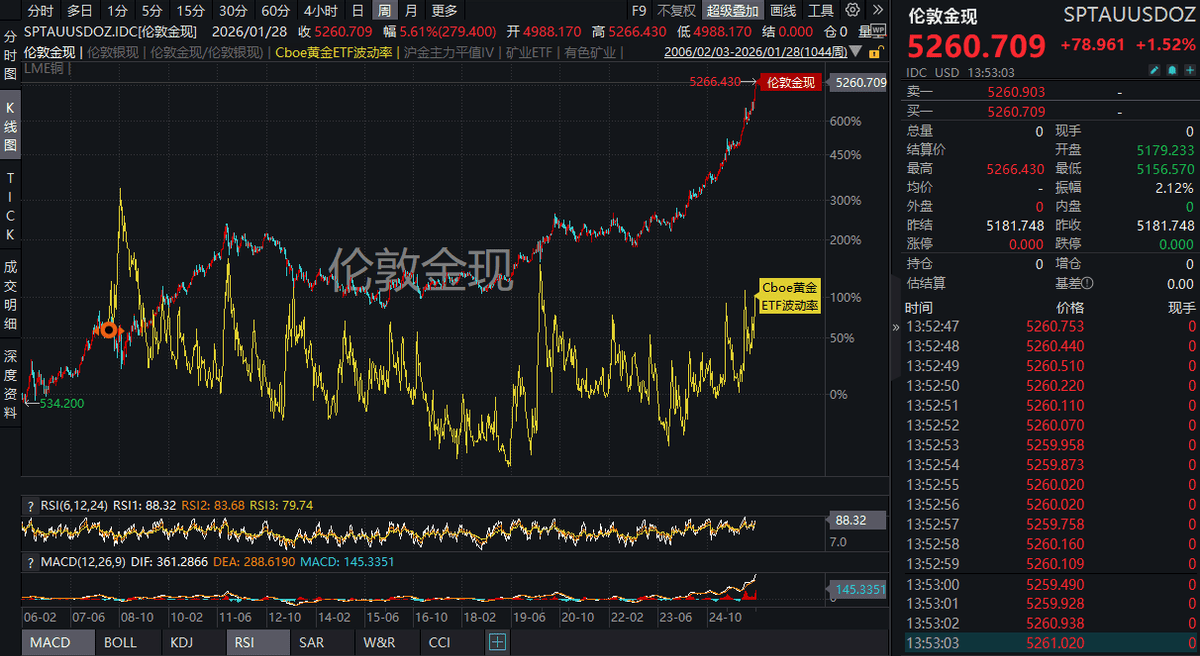This screenshot has width=1200, height=656.
Task: Click the orange unlock padlock icon
Action: (x=875, y=51)
